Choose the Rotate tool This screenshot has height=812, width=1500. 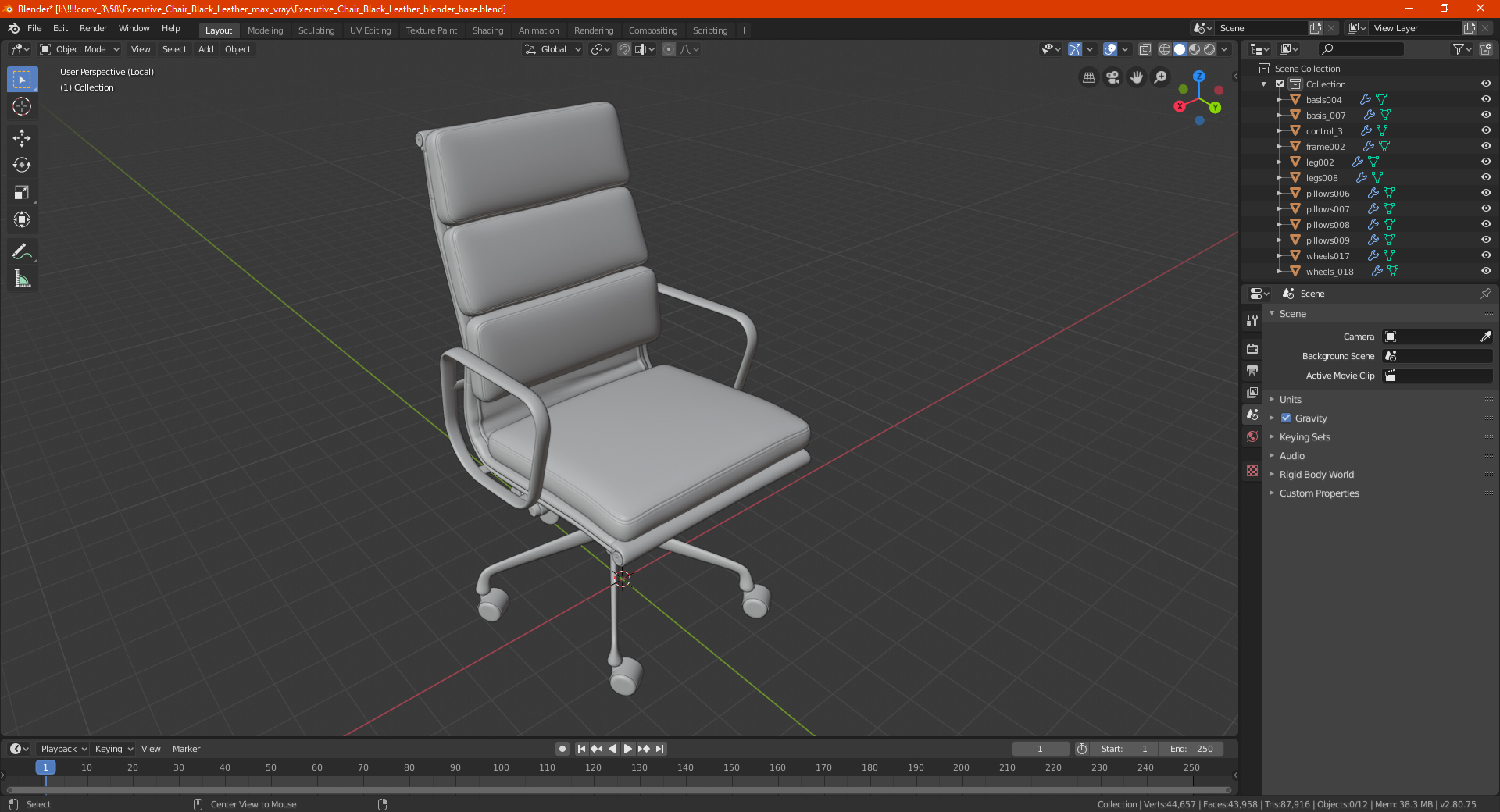coord(22,166)
